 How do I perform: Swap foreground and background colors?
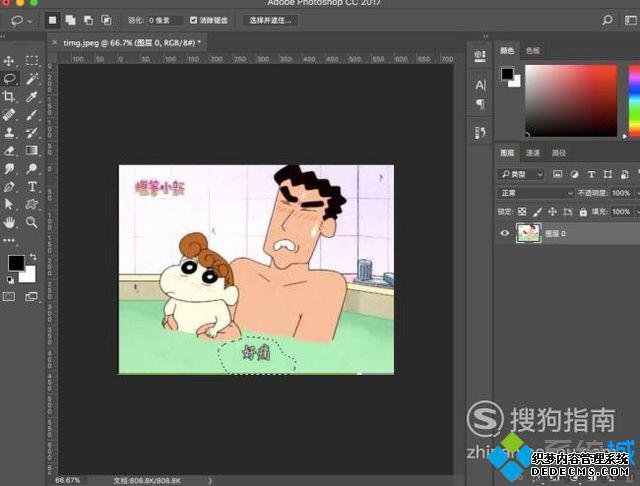pos(33,257)
